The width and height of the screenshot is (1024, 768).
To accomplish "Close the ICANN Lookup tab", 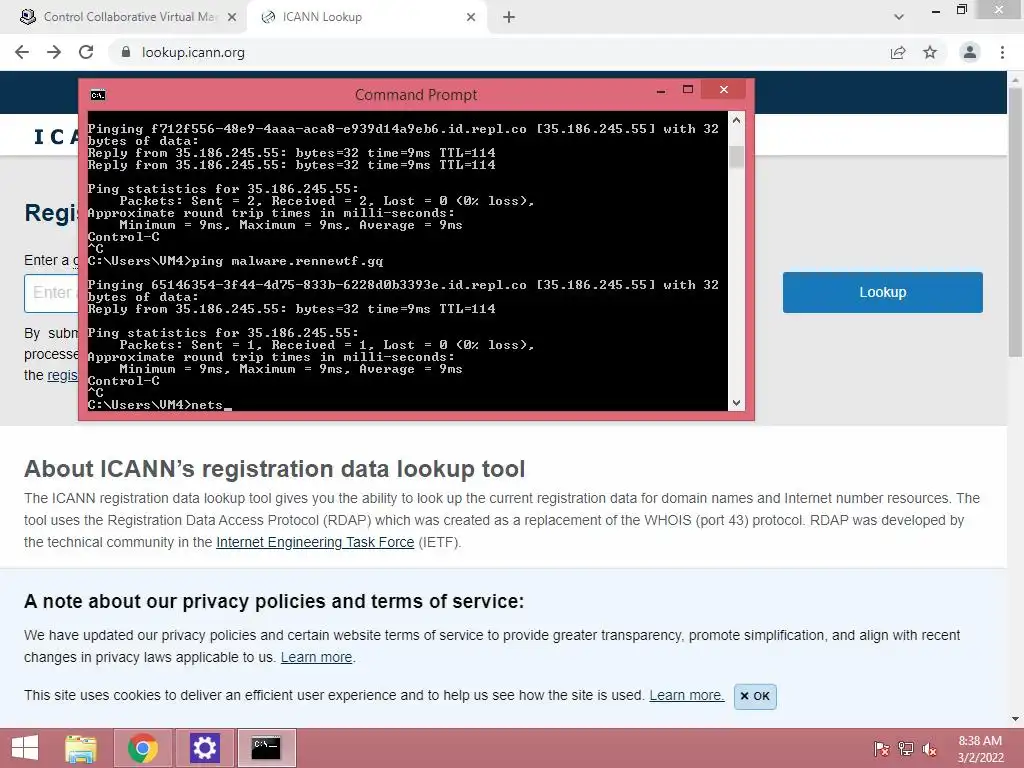I will click(x=471, y=17).
